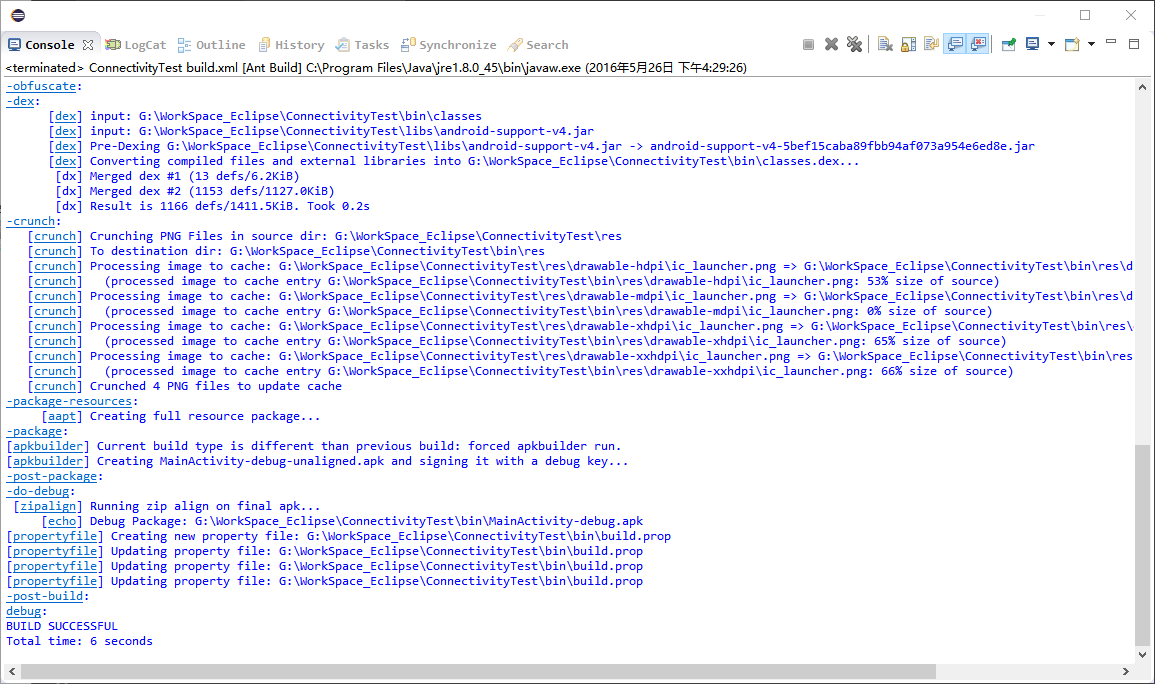Viewport: 1155px width, 684px height.
Task: Clear the console output
Action: [x=885, y=44]
